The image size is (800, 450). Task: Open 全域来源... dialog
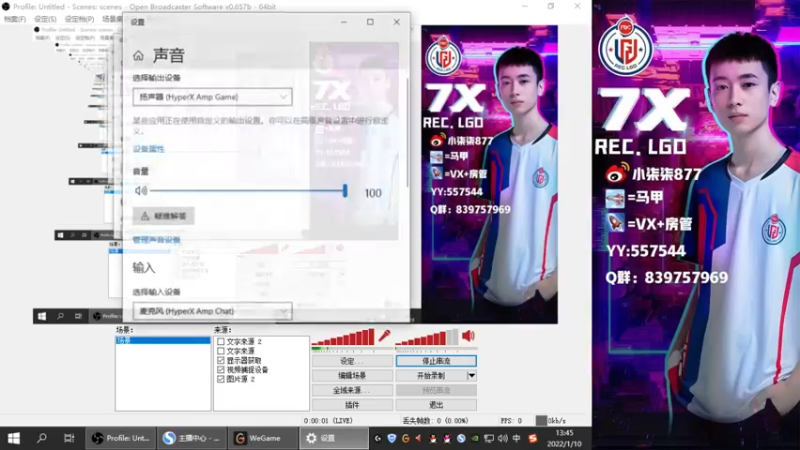(352, 390)
